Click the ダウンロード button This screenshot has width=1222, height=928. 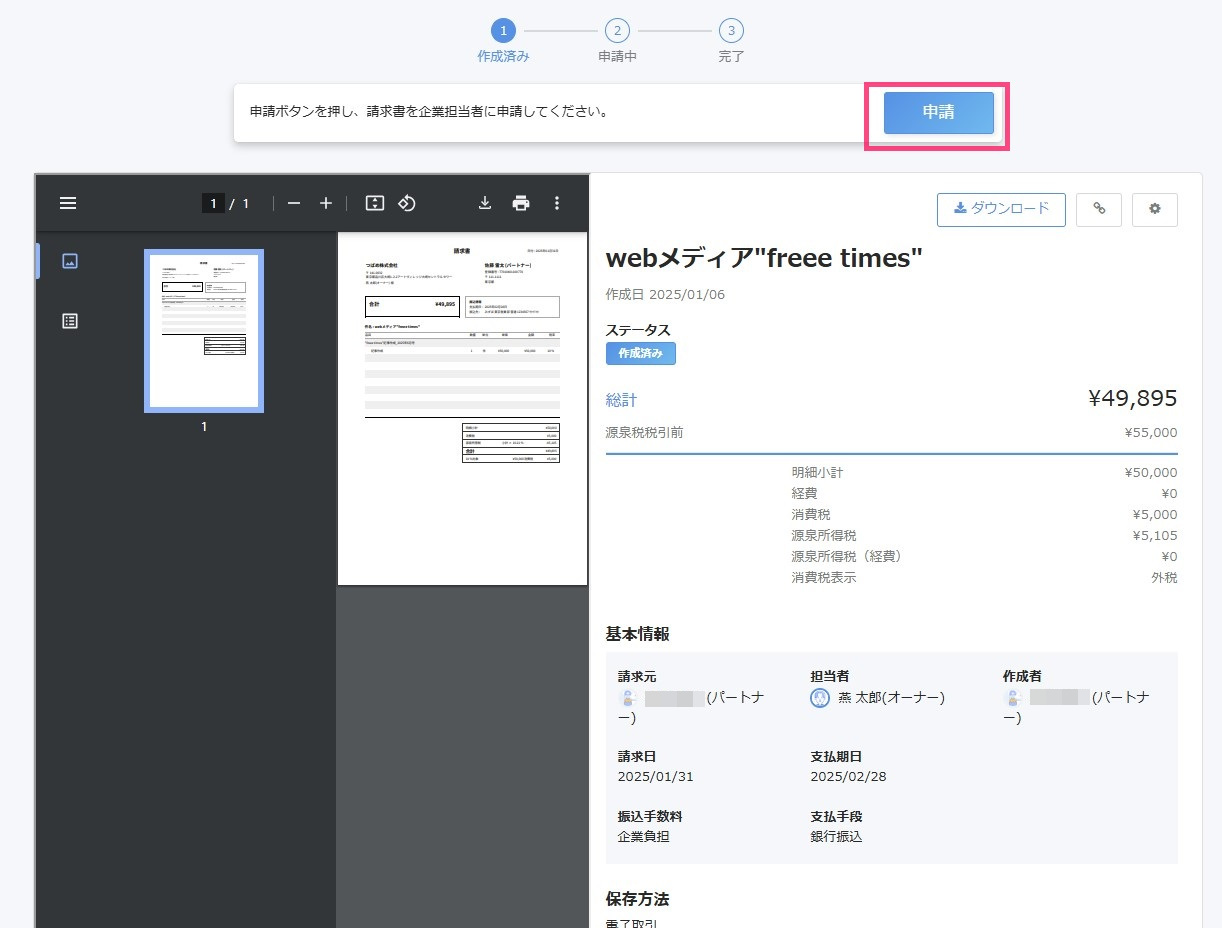pyautogui.click(x=1001, y=209)
